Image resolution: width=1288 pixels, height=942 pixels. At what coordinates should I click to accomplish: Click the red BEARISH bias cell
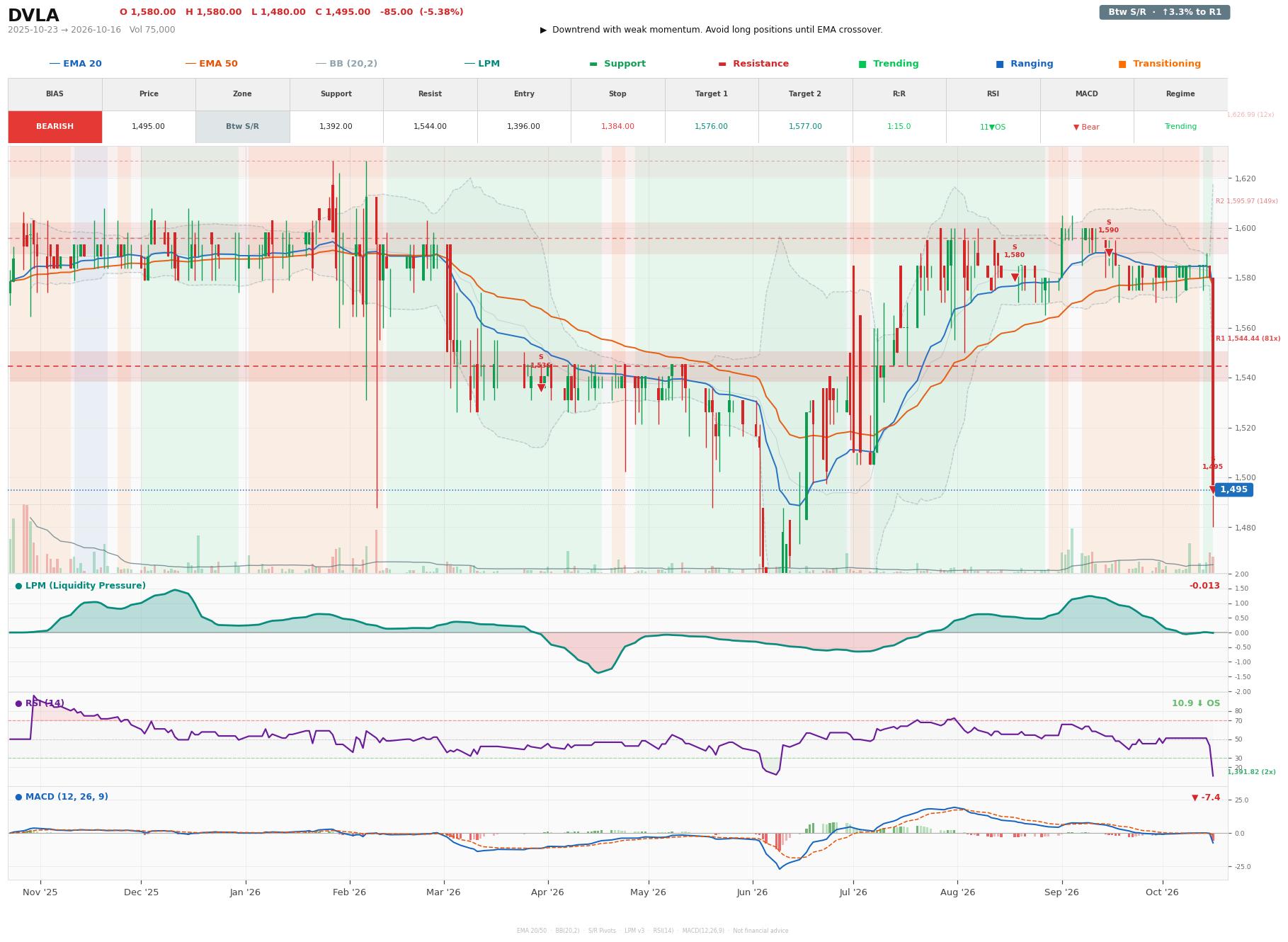[55, 127]
